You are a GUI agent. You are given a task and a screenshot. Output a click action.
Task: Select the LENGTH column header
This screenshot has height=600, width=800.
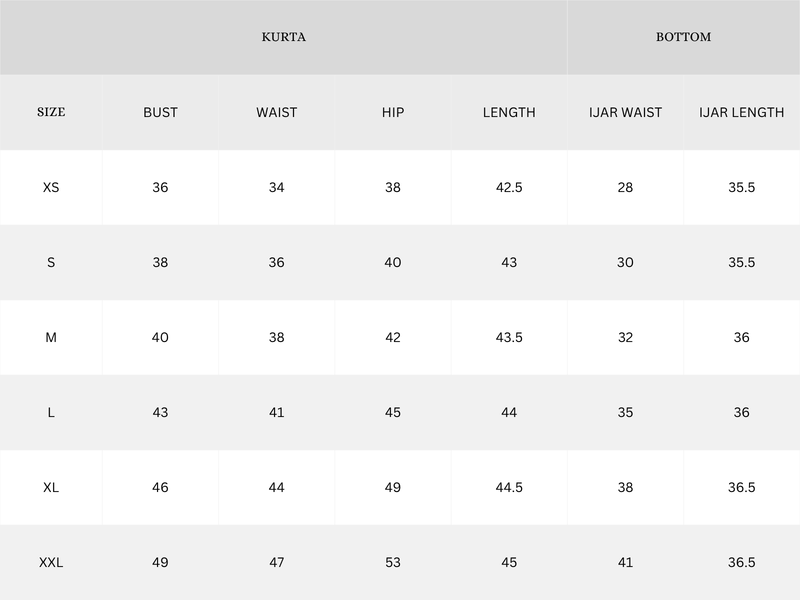tap(509, 112)
